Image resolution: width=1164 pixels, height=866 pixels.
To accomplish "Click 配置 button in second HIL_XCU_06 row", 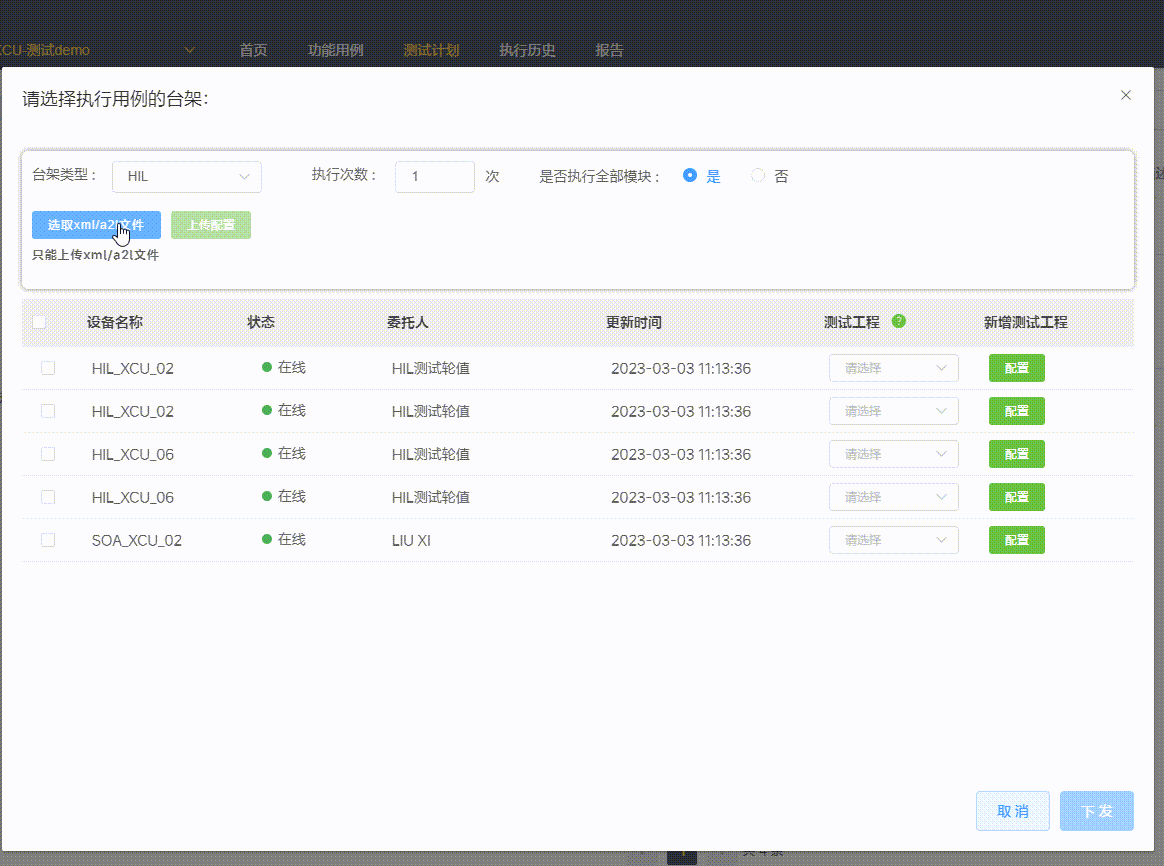I will click(1017, 497).
